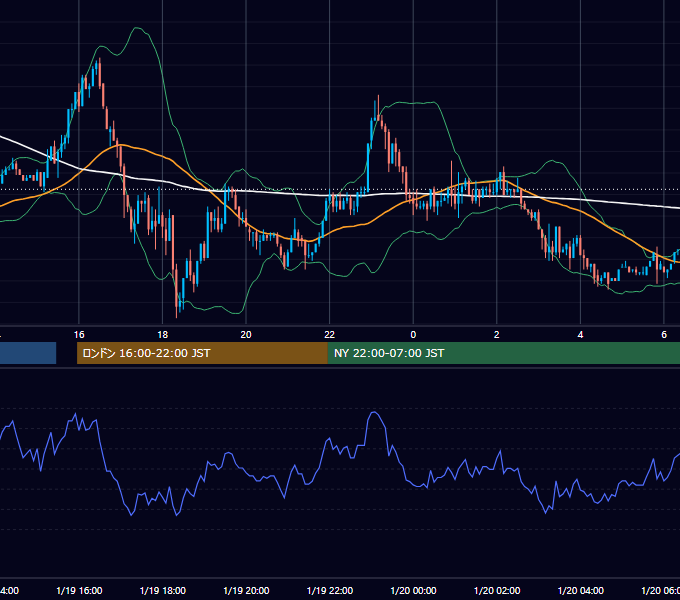Screen dimensions: 680x600
Task: Click the 2 hour label on price chart axis
Action: (497, 335)
